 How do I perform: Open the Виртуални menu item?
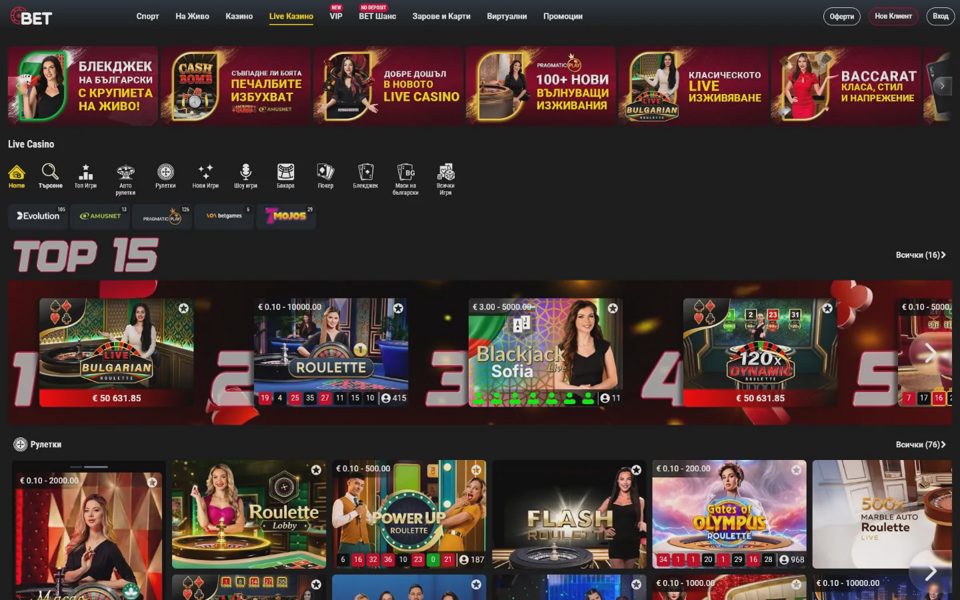(x=507, y=17)
